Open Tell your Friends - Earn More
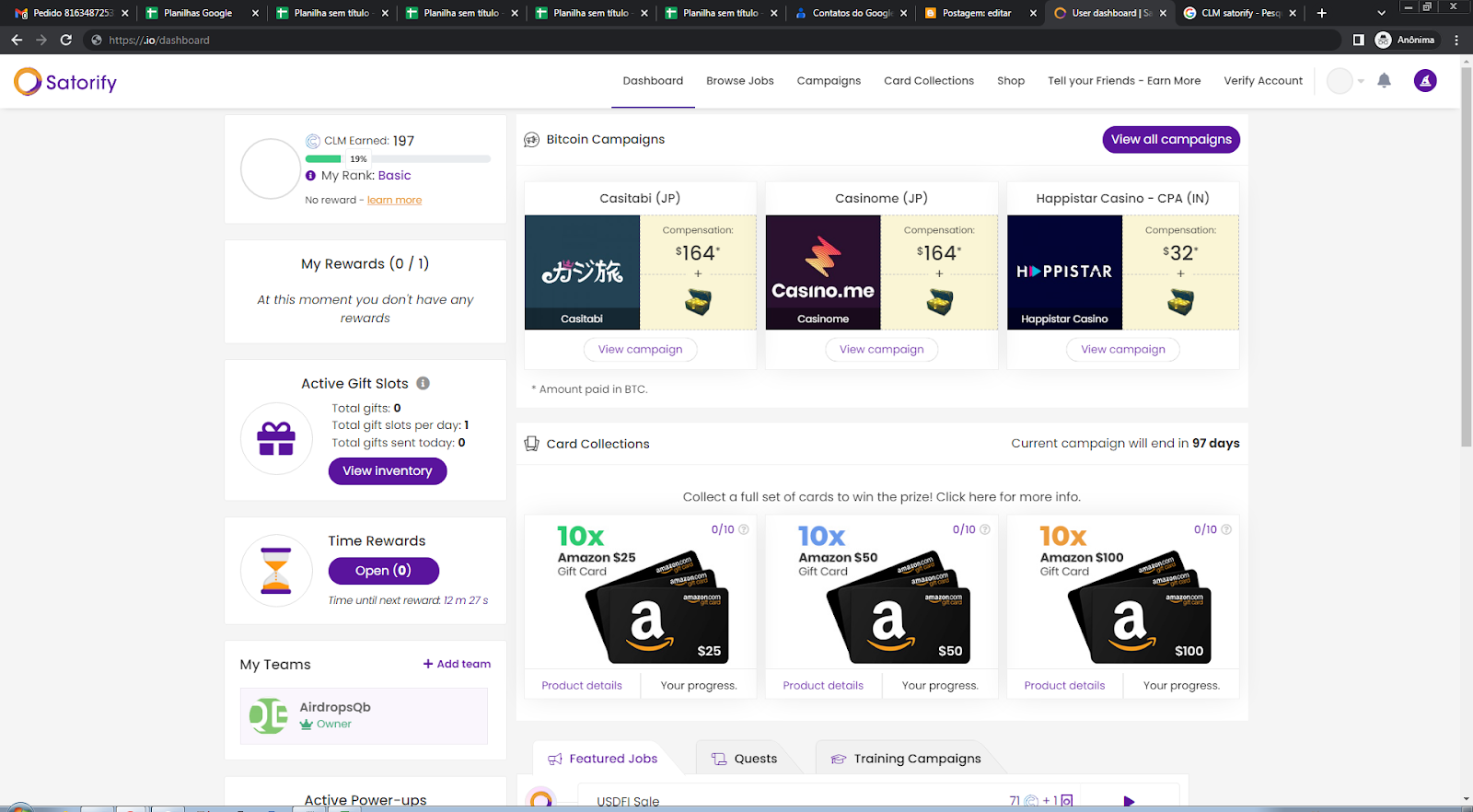The width and height of the screenshot is (1473, 812). click(x=1124, y=81)
